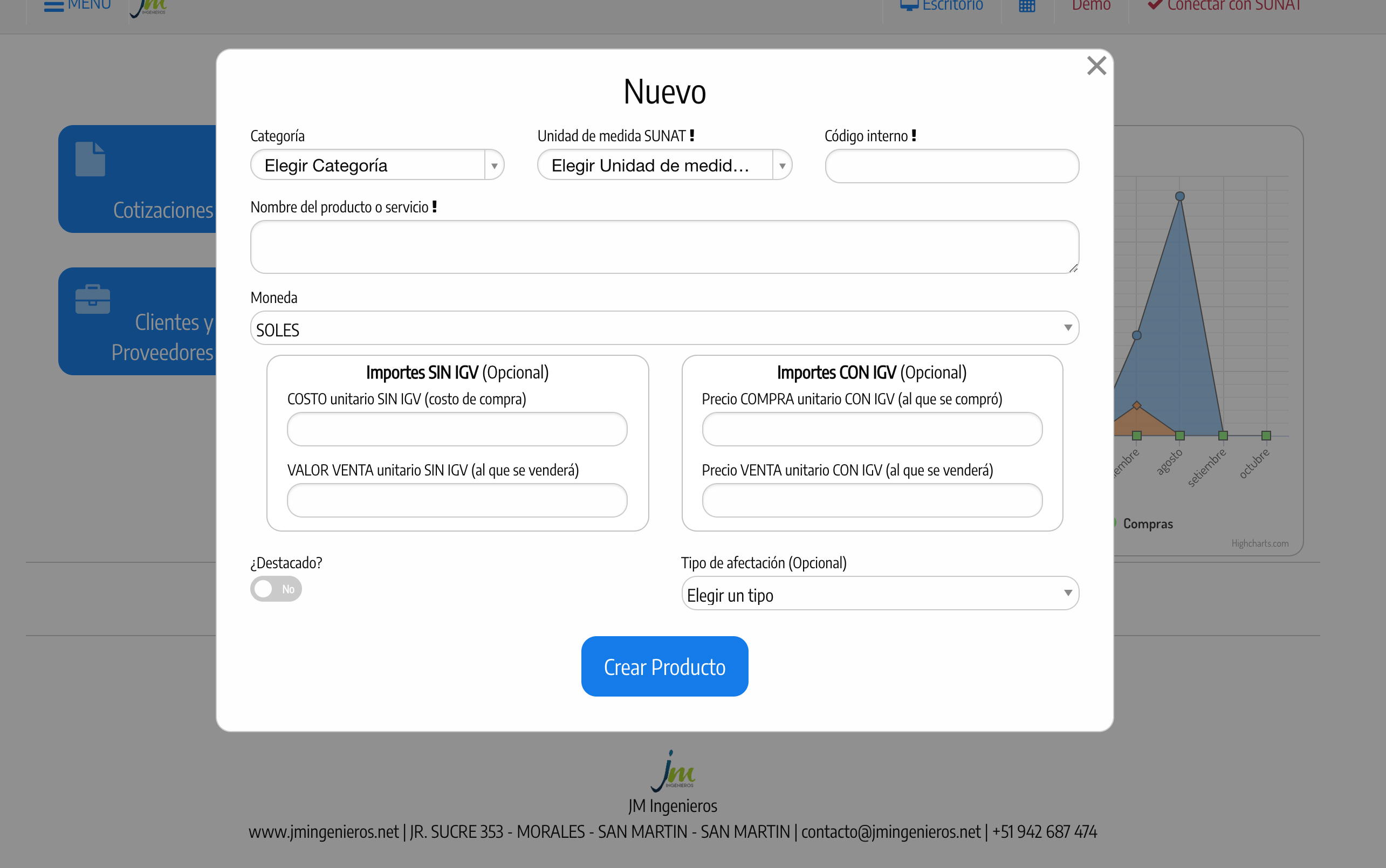Click the Compras legend entry in the chart
1386x868 pixels.
(1147, 523)
